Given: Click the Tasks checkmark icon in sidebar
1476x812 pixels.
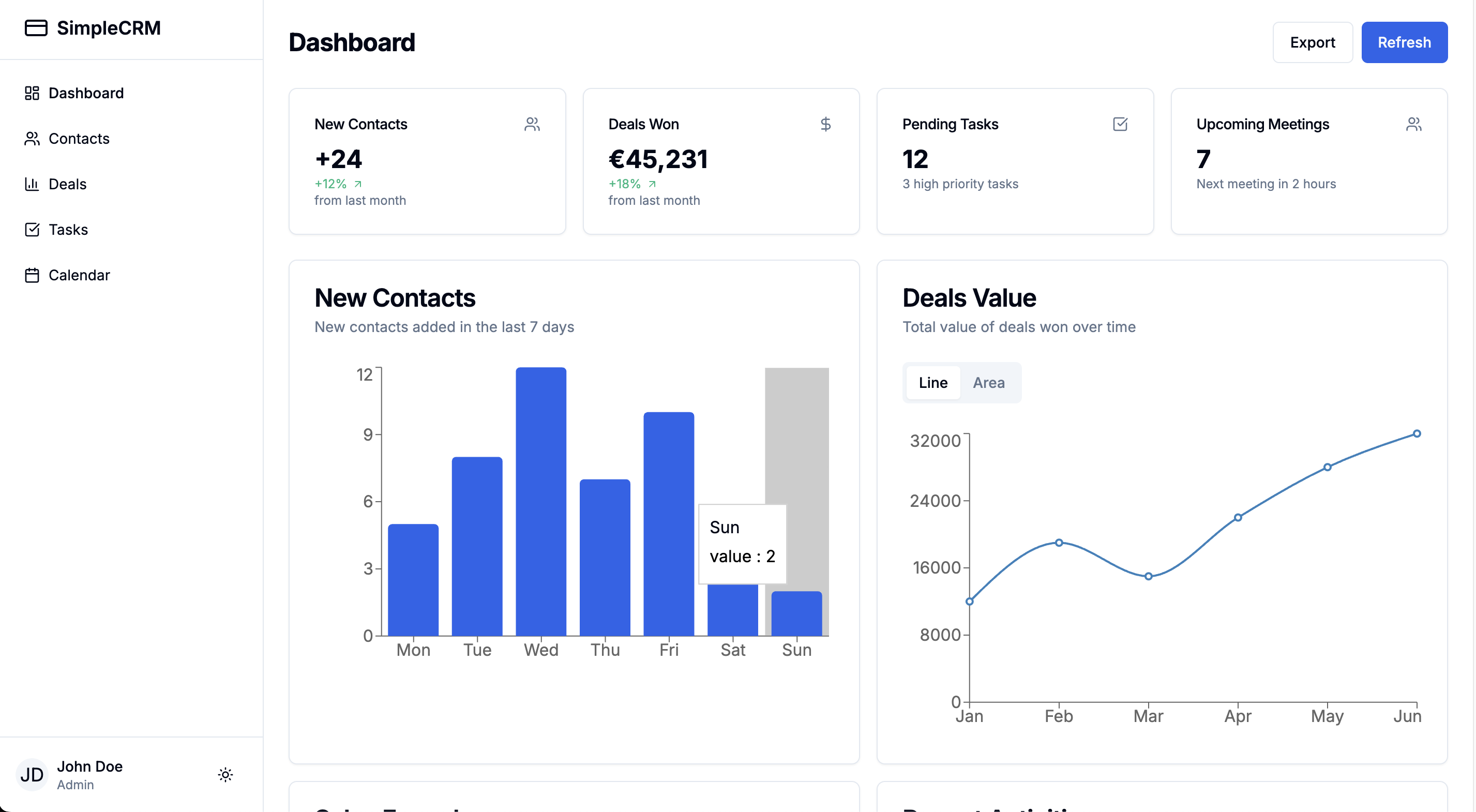Looking at the screenshot, I should (32, 230).
